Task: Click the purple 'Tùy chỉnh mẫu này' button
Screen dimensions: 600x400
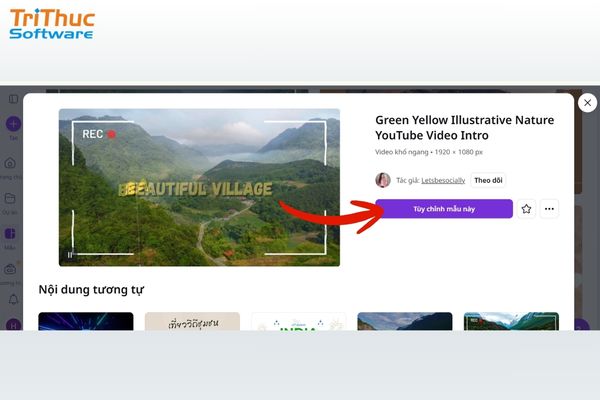Action: (444, 209)
